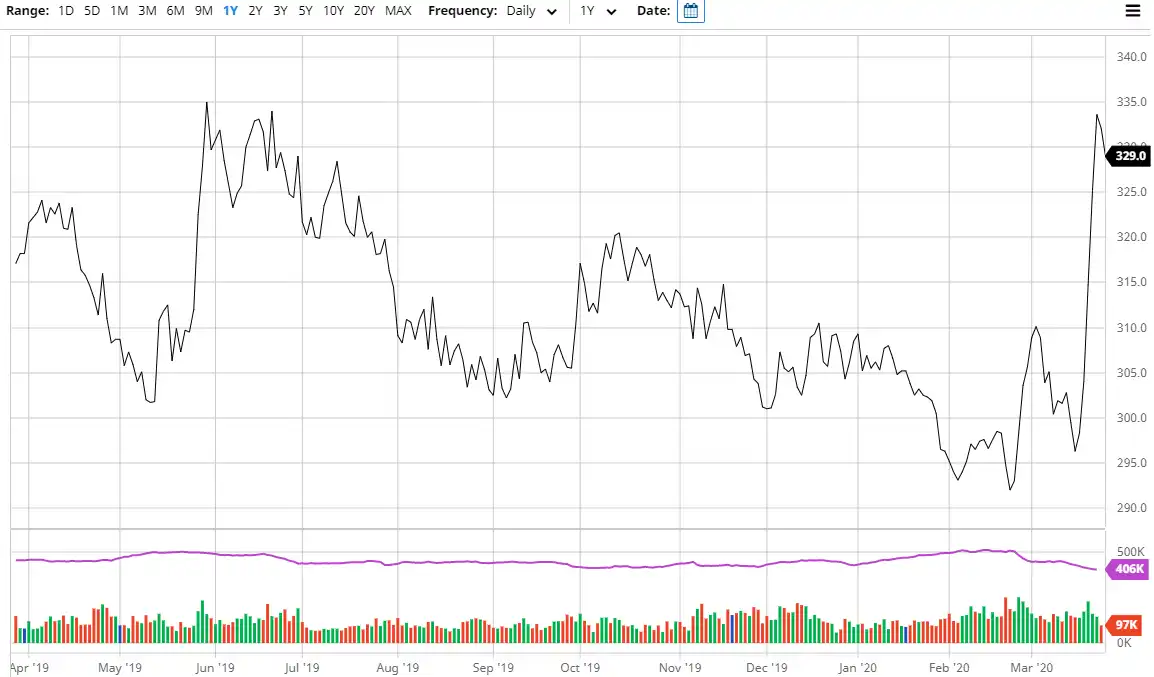Select the active 1Y range

[x=230, y=11]
